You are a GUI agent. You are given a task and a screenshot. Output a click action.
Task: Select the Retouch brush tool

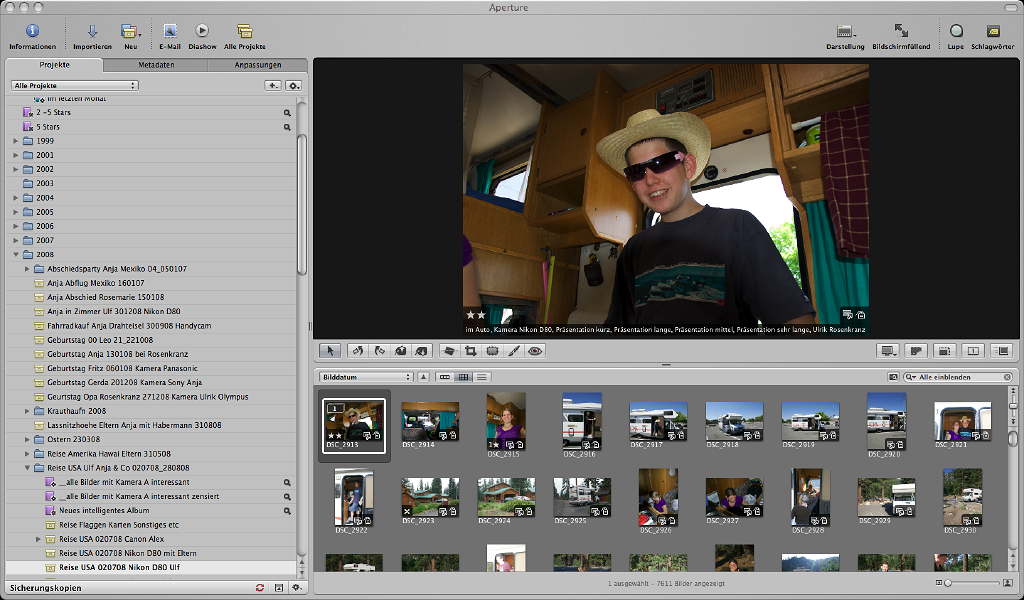(x=513, y=351)
